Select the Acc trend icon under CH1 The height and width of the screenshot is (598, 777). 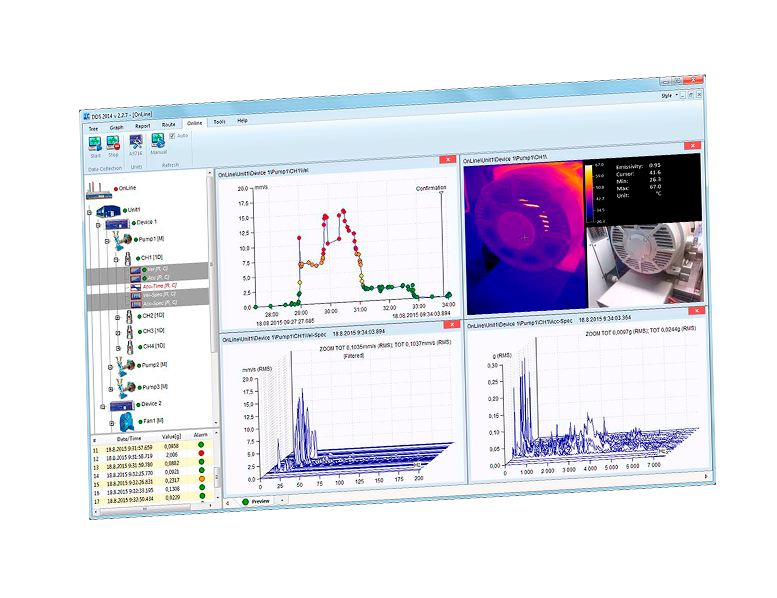[x=135, y=279]
